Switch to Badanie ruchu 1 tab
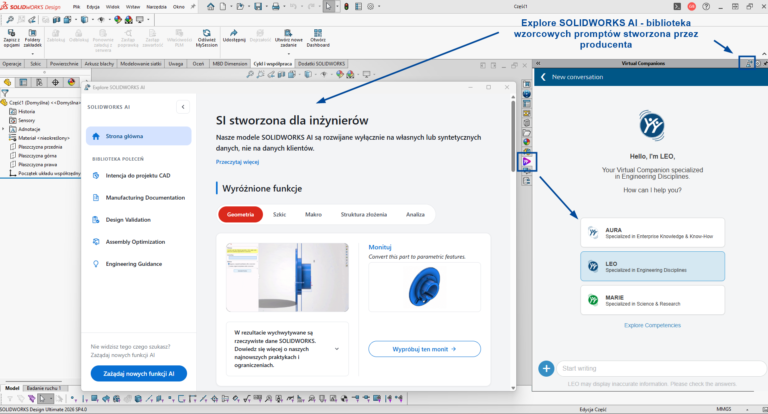This screenshot has width=768, height=414. tap(44, 388)
